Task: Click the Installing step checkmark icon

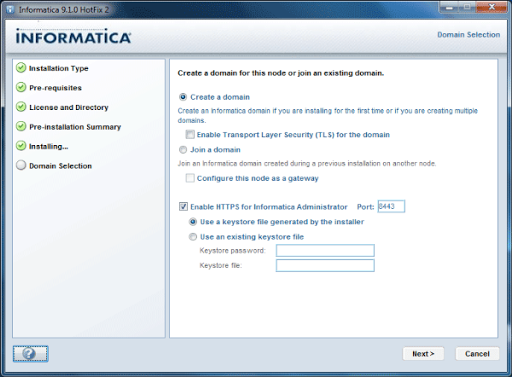Action: pyautogui.click(x=21, y=146)
